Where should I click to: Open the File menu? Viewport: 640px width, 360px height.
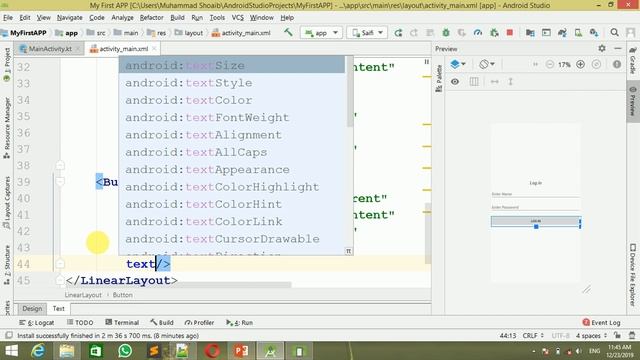[x=8, y=18]
